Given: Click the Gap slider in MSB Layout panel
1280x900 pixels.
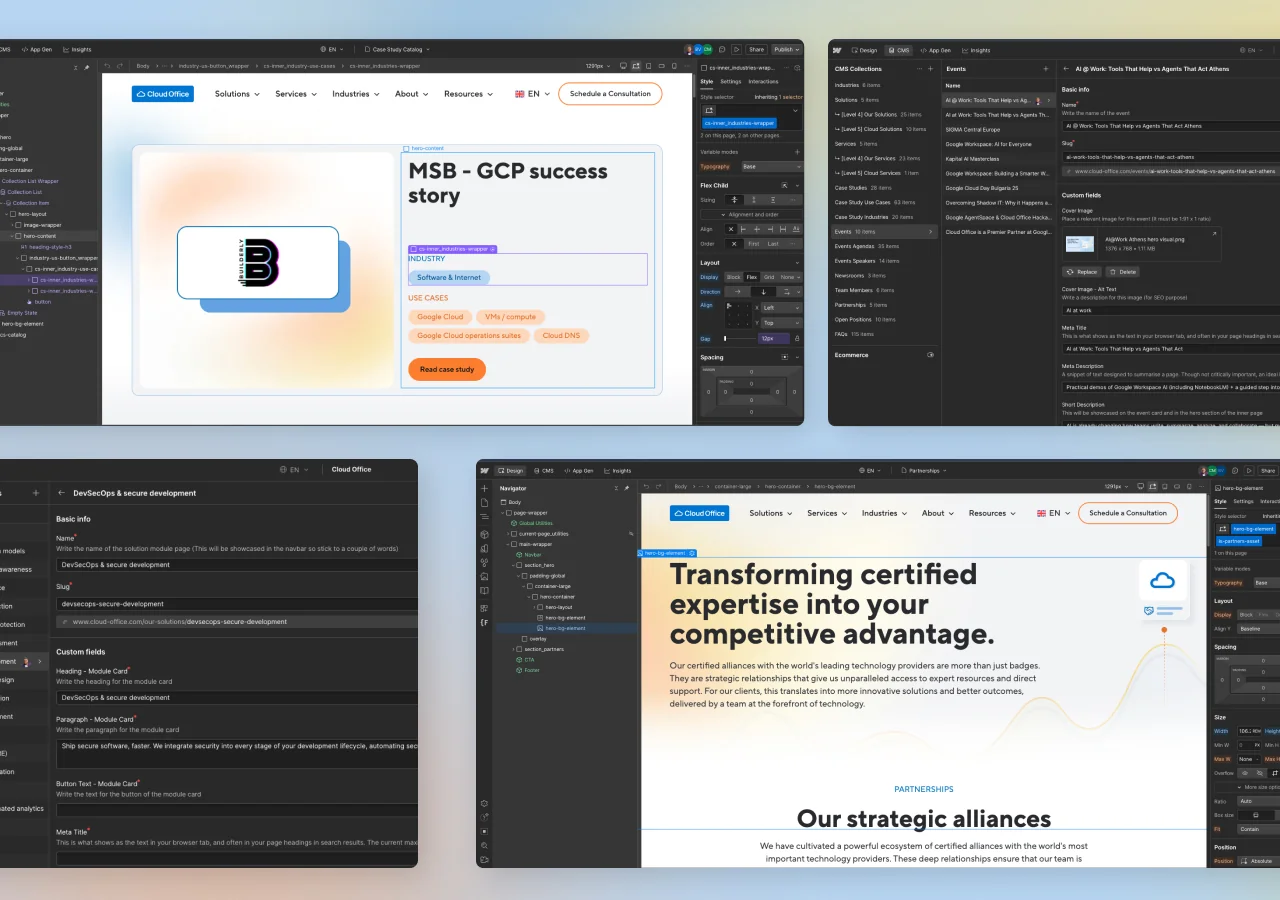Looking at the screenshot, I should 739,339.
